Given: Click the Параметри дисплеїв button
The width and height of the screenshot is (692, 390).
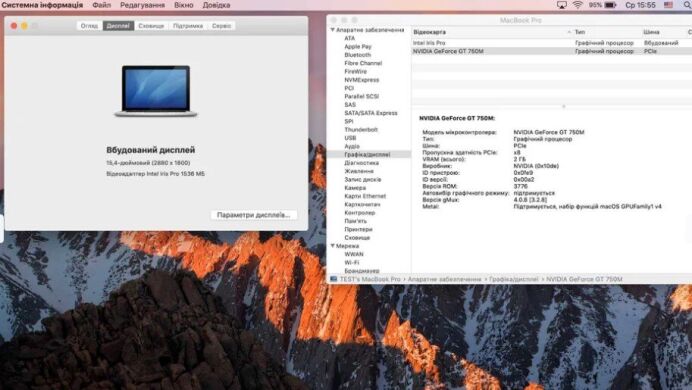Looking at the screenshot, I should tap(254, 215).
